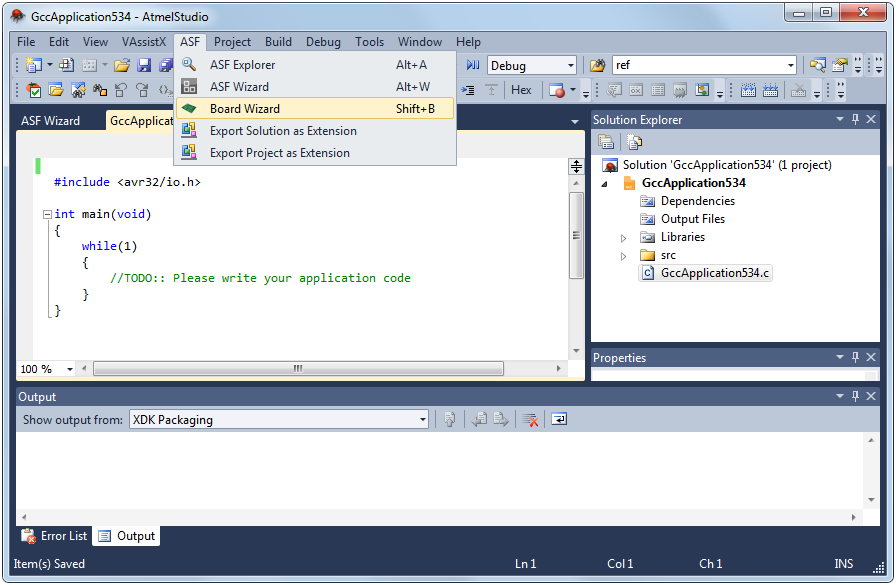Screen dimensions: 896x585
Task: Pin the Solution Explorer panel
Action: [855, 119]
